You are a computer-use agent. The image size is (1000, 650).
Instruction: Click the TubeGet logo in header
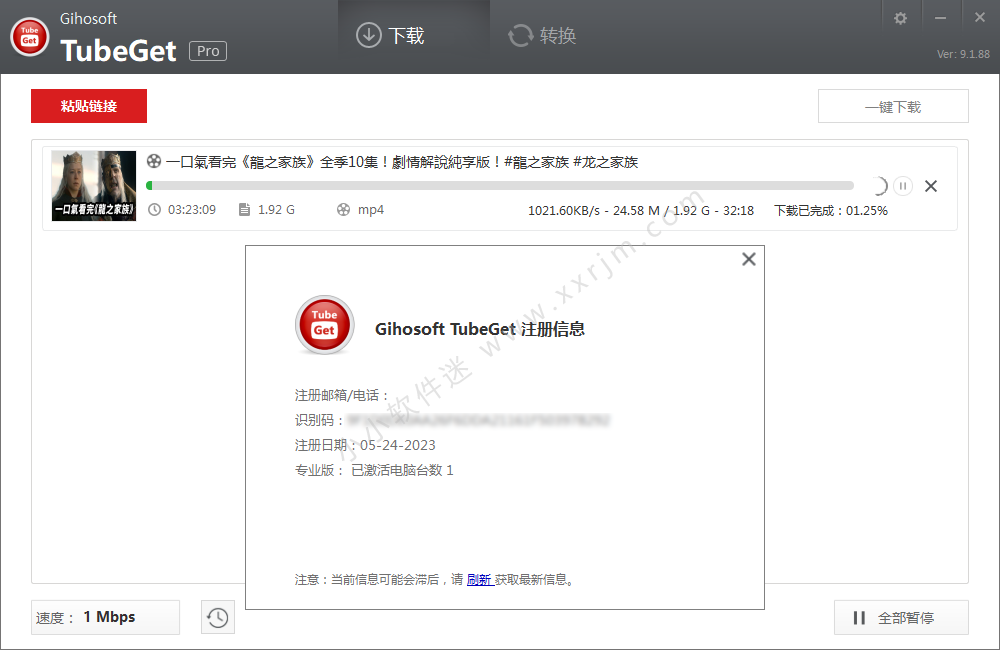29,36
